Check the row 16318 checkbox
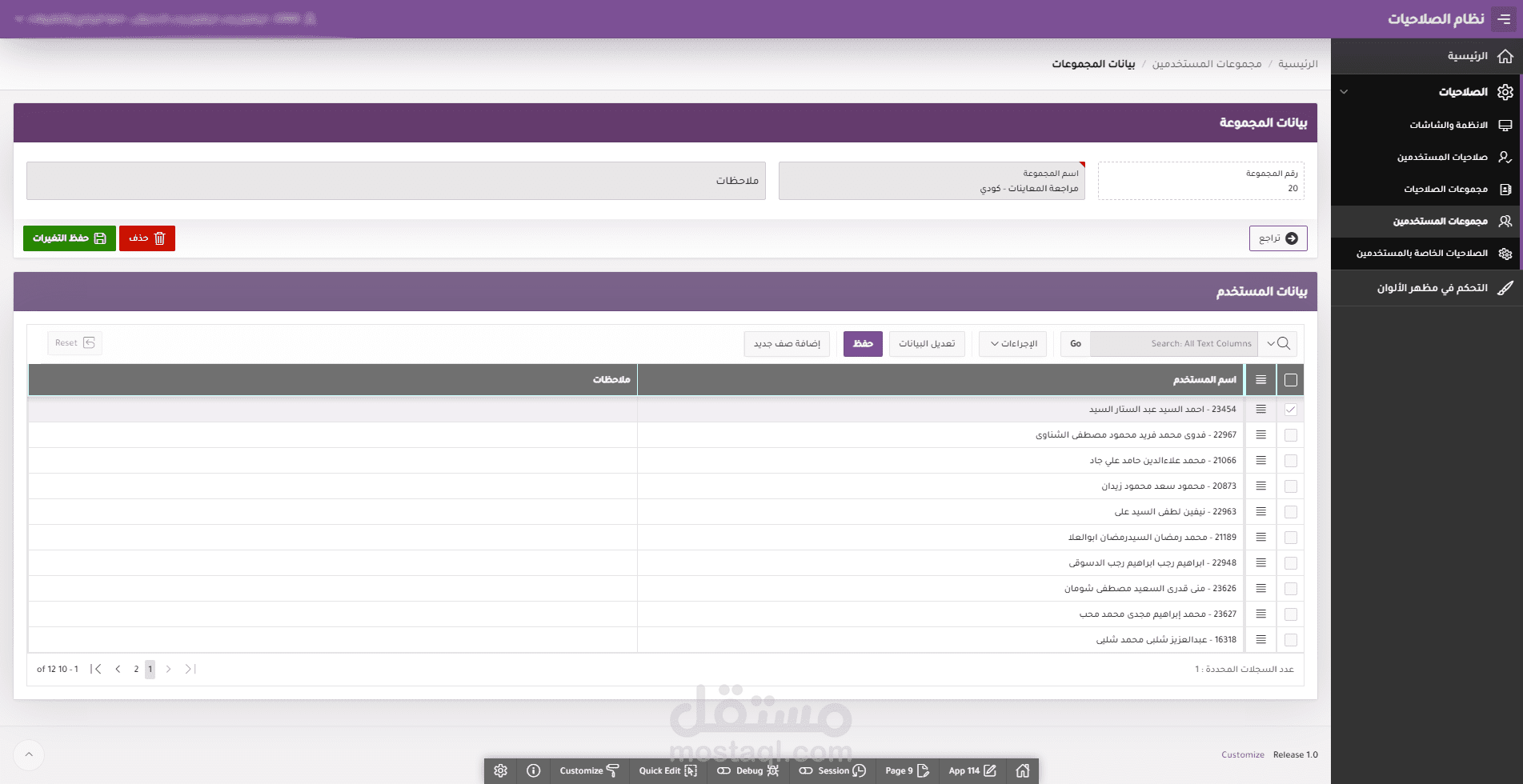Image resolution: width=1523 pixels, height=784 pixels. (x=1291, y=640)
